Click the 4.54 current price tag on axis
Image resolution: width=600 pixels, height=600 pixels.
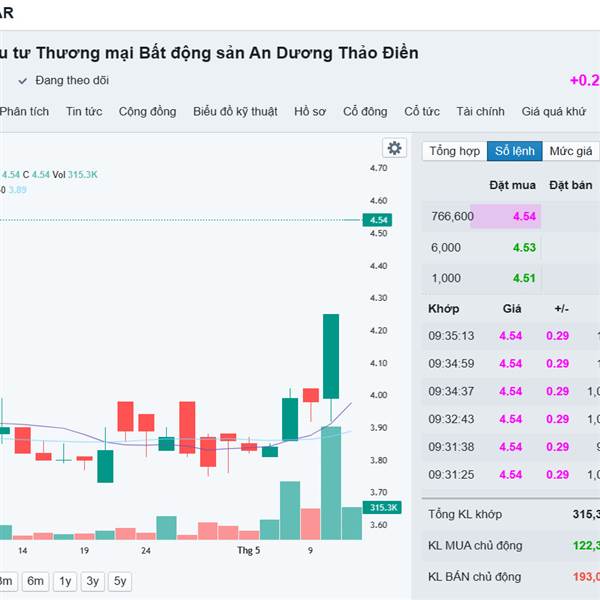click(x=377, y=220)
